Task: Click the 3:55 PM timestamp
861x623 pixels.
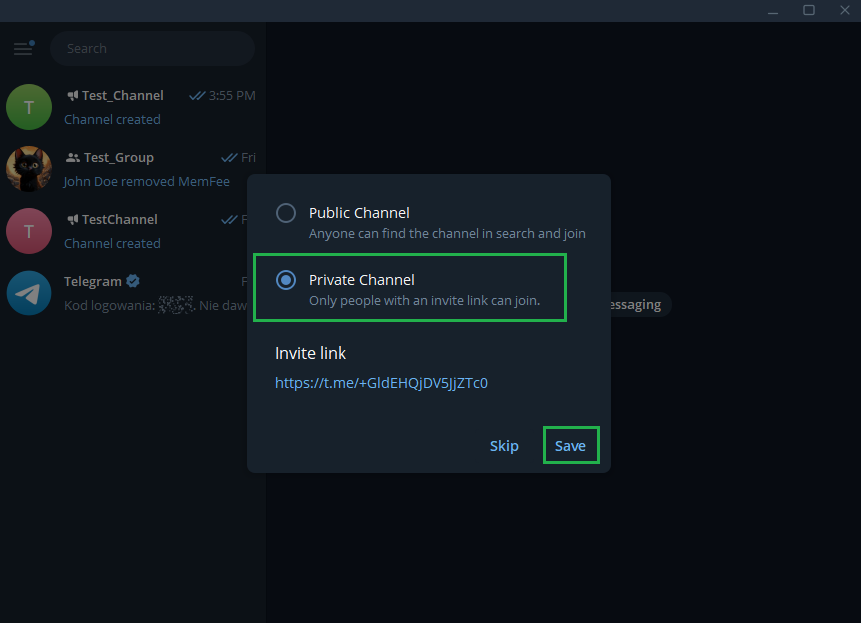Action: click(x=232, y=96)
